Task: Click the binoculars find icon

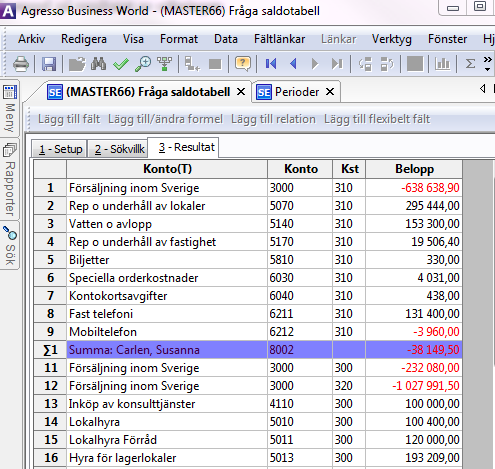Action: (x=98, y=63)
